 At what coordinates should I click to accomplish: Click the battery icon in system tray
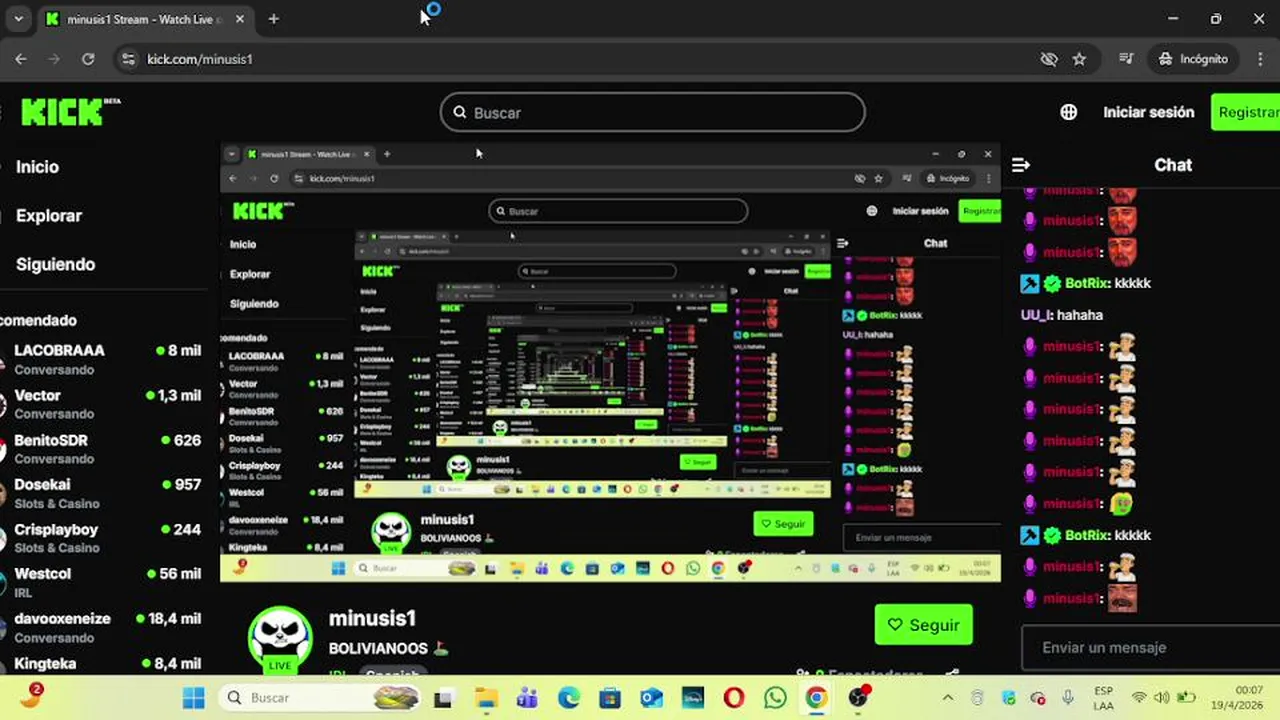pyautogui.click(x=1186, y=698)
